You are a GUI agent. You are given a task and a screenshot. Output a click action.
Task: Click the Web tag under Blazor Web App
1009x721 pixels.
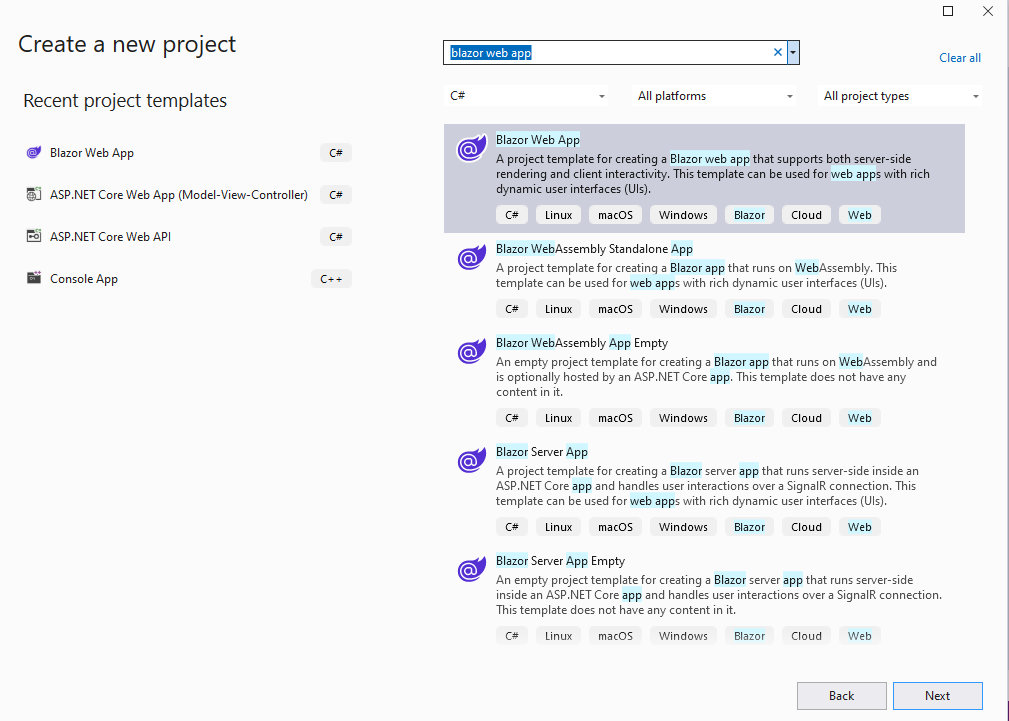860,215
